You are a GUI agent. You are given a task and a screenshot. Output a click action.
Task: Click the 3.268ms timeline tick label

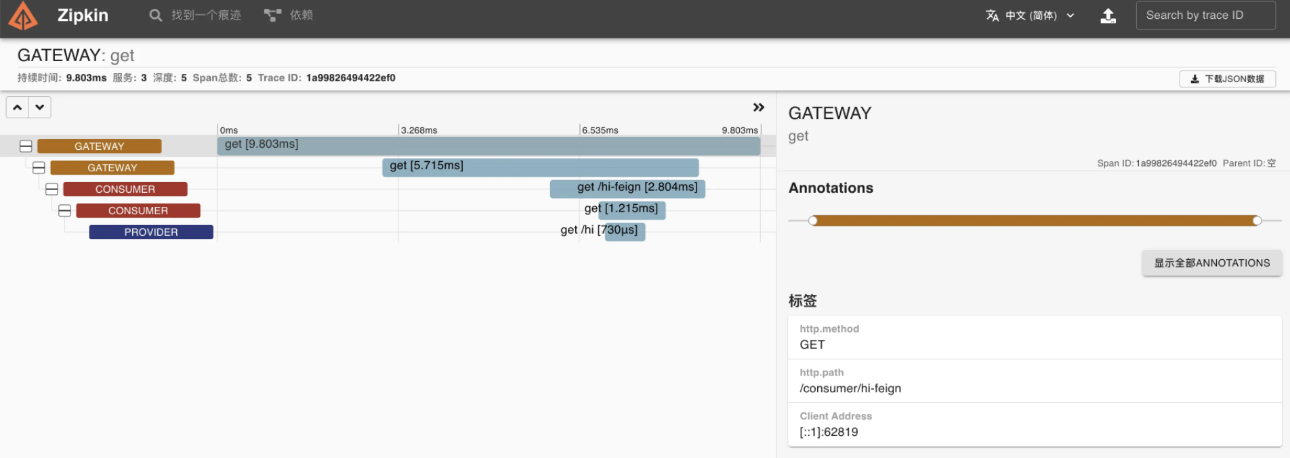point(418,130)
